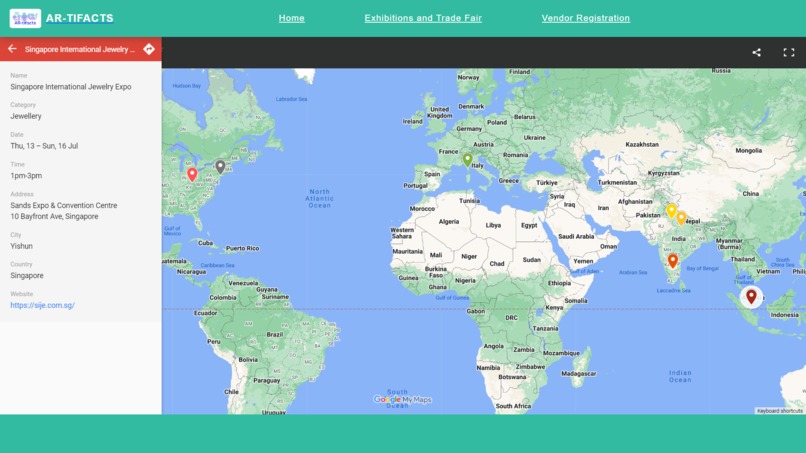Click the Kazakhstan map label

click(642, 144)
